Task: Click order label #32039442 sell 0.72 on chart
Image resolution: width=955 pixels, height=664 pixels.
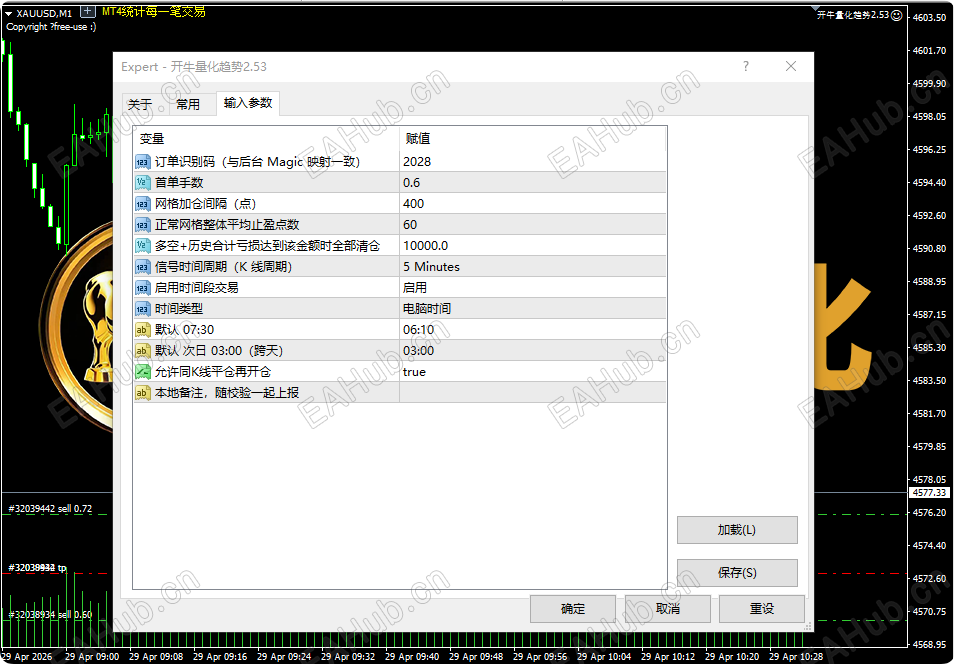Action: (51, 509)
